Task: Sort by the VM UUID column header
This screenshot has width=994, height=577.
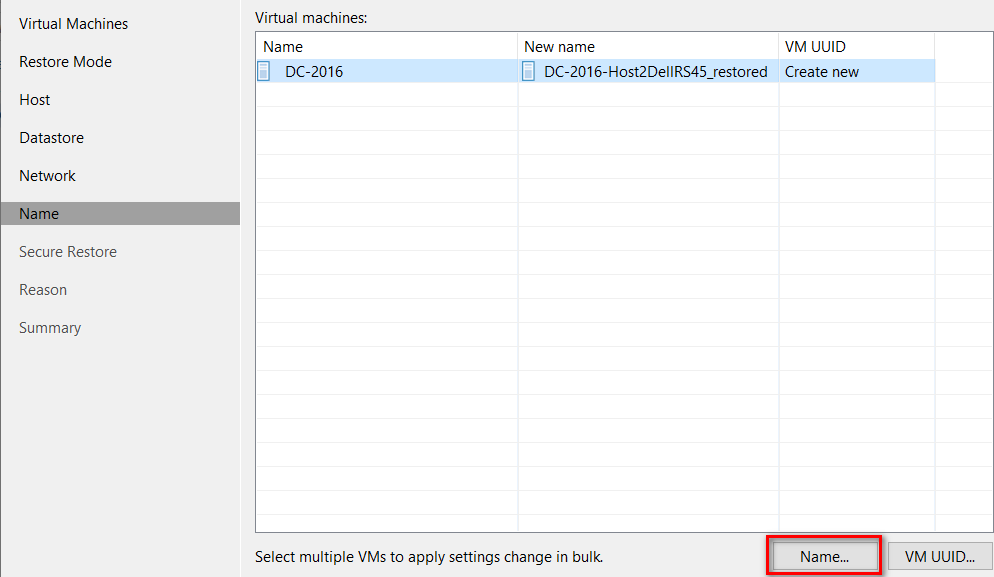Action: point(856,47)
